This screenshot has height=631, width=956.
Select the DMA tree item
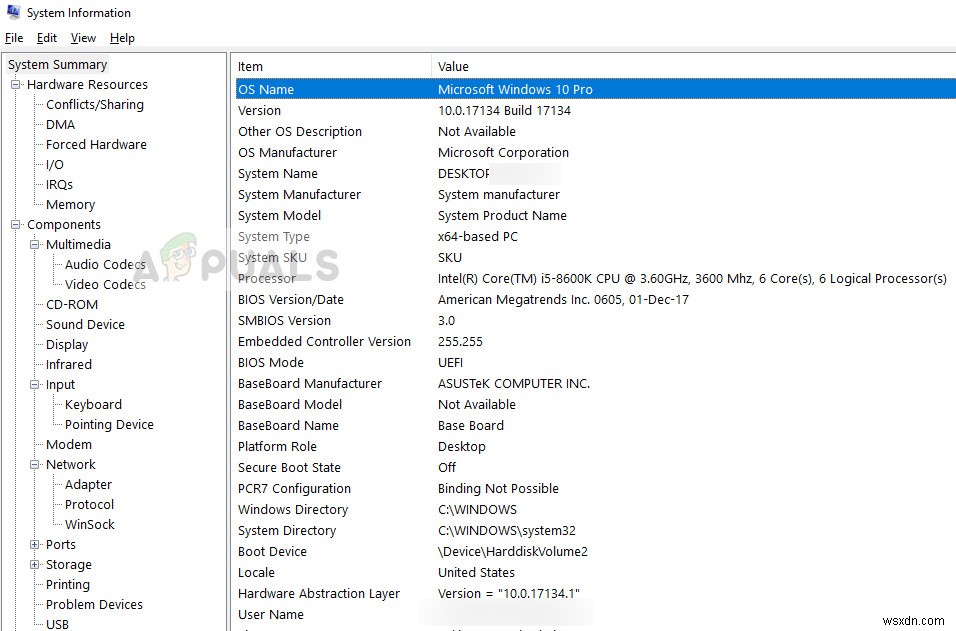pyautogui.click(x=60, y=124)
